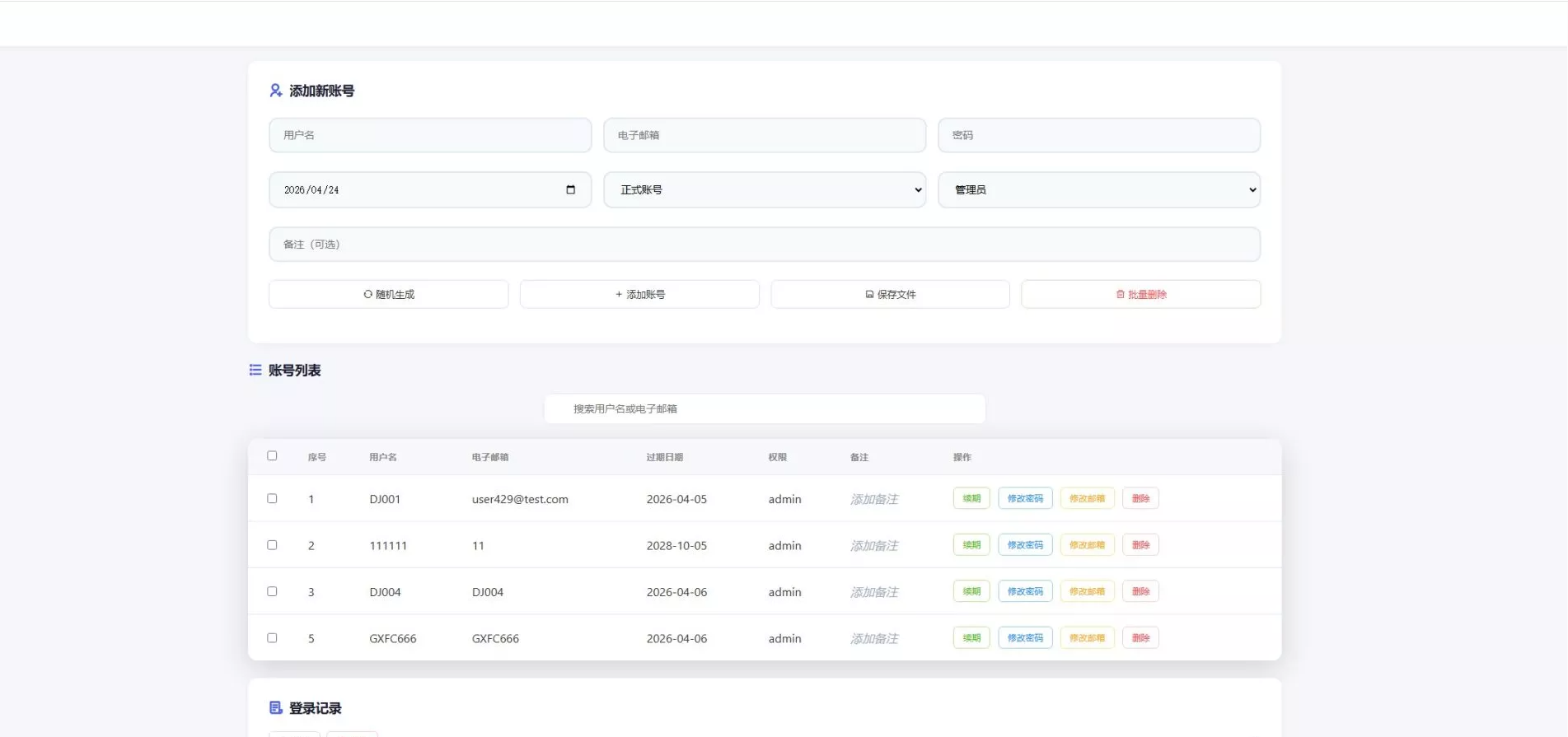Focus the 用户名 input field

click(x=430, y=135)
